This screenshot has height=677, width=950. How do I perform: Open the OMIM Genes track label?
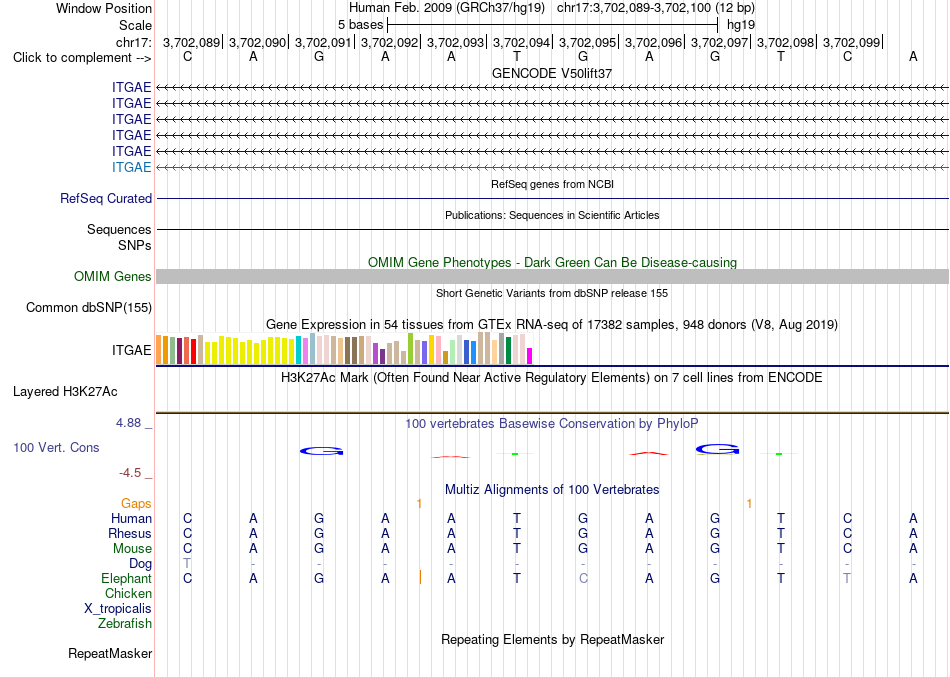[113, 276]
